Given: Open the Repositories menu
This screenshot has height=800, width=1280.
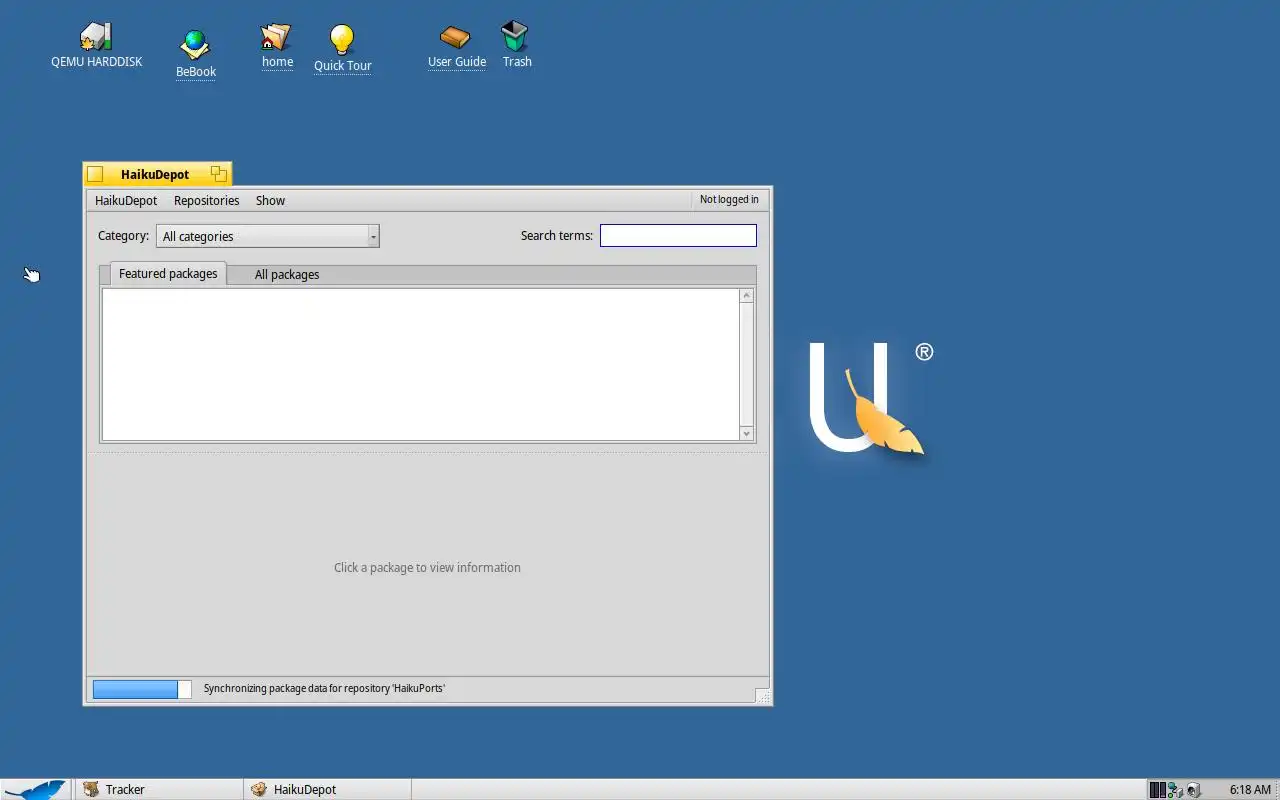Looking at the screenshot, I should 206,200.
